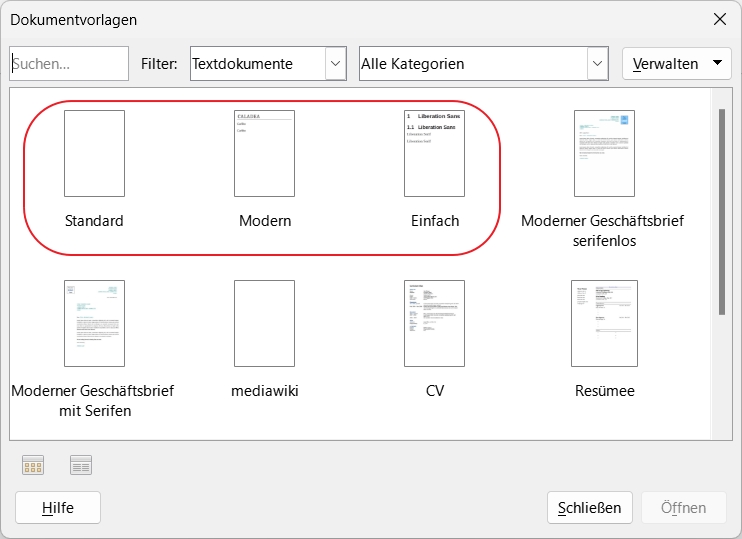Screen dimensions: 742x539
Task: Click the Öffnen button
Action: (683, 508)
